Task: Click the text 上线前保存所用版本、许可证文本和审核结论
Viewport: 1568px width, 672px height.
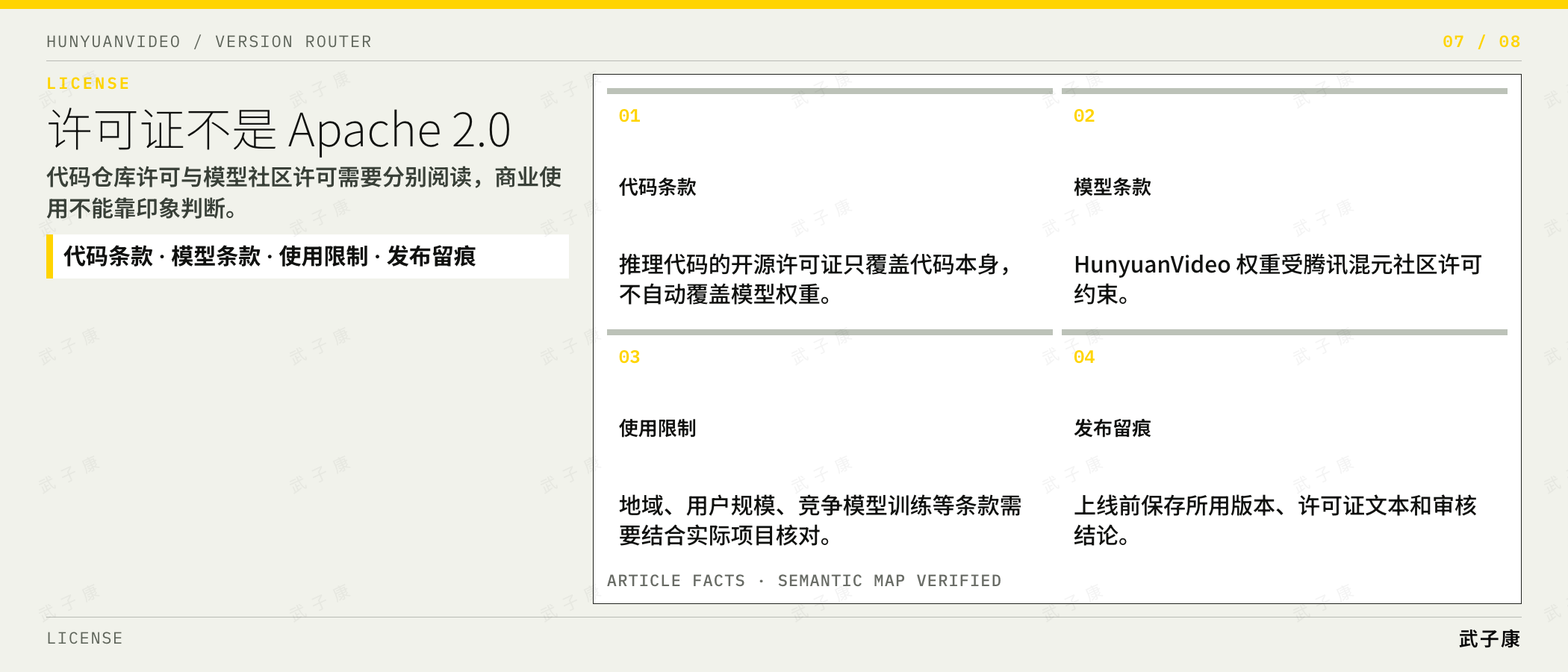Action: pos(1275,520)
